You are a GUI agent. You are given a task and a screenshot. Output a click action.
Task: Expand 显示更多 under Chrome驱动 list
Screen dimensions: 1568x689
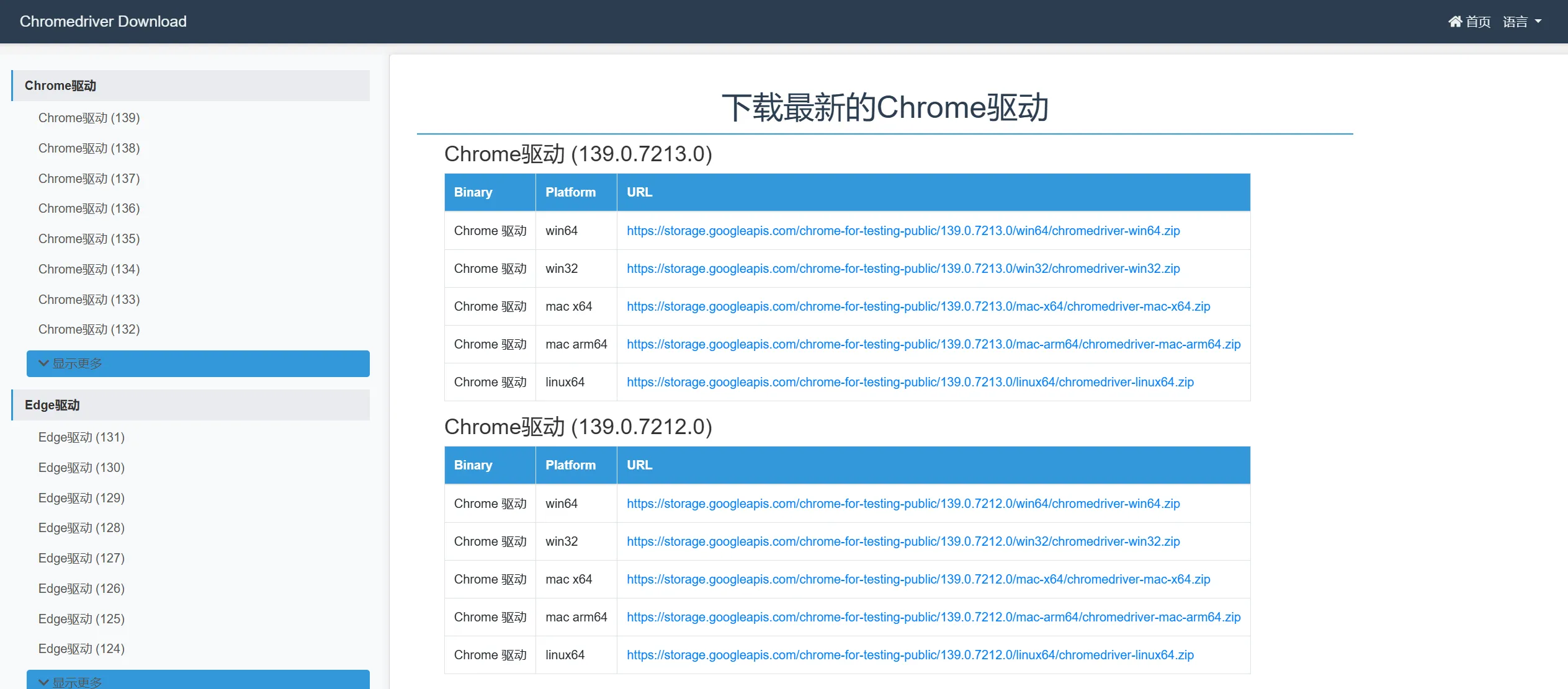point(198,363)
